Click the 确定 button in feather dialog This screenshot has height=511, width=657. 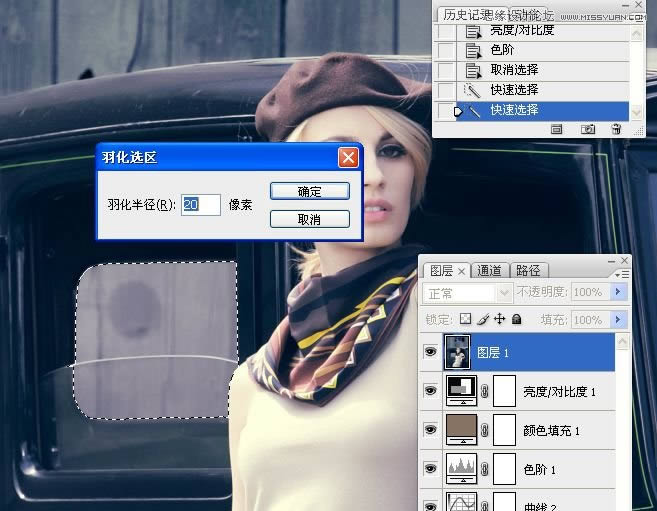(309, 191)
